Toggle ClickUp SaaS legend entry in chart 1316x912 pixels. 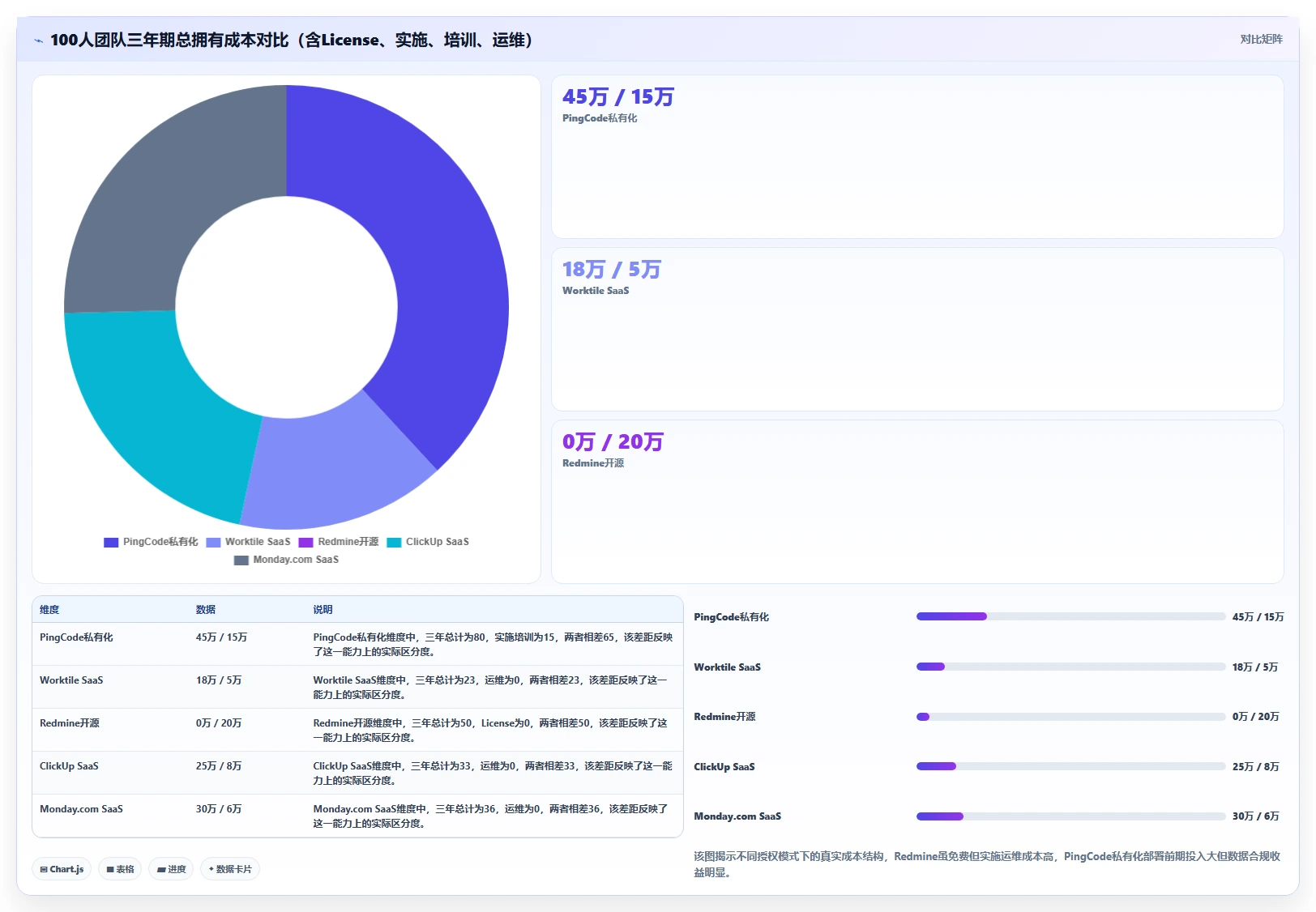[428, 542]
